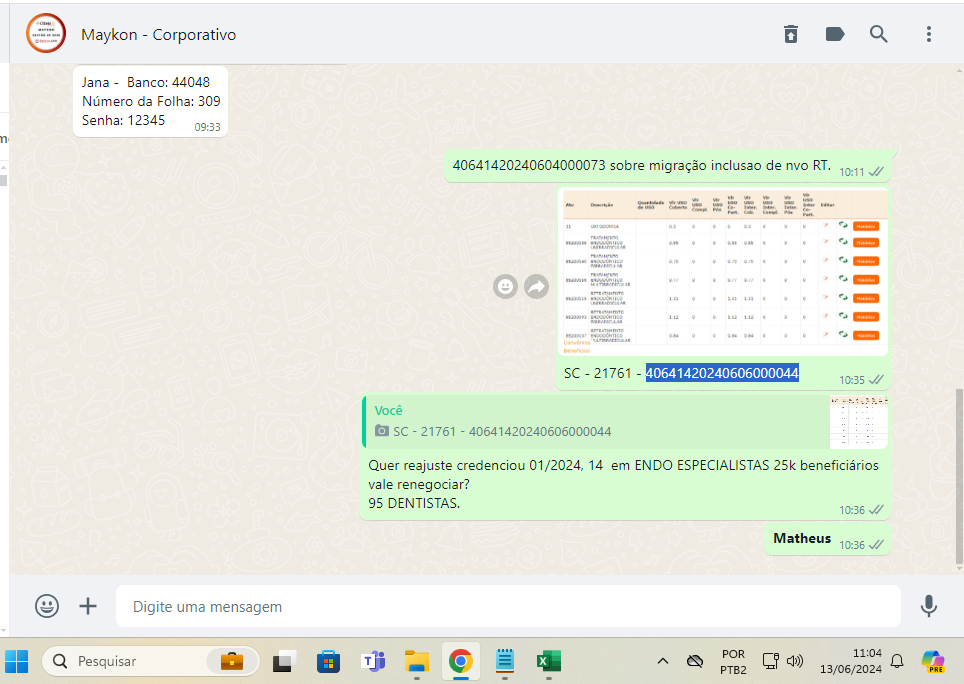Click the chat vertical scrollbar
Screen dimensions: 964x684
pyautogui.click(x=959, y=476)
